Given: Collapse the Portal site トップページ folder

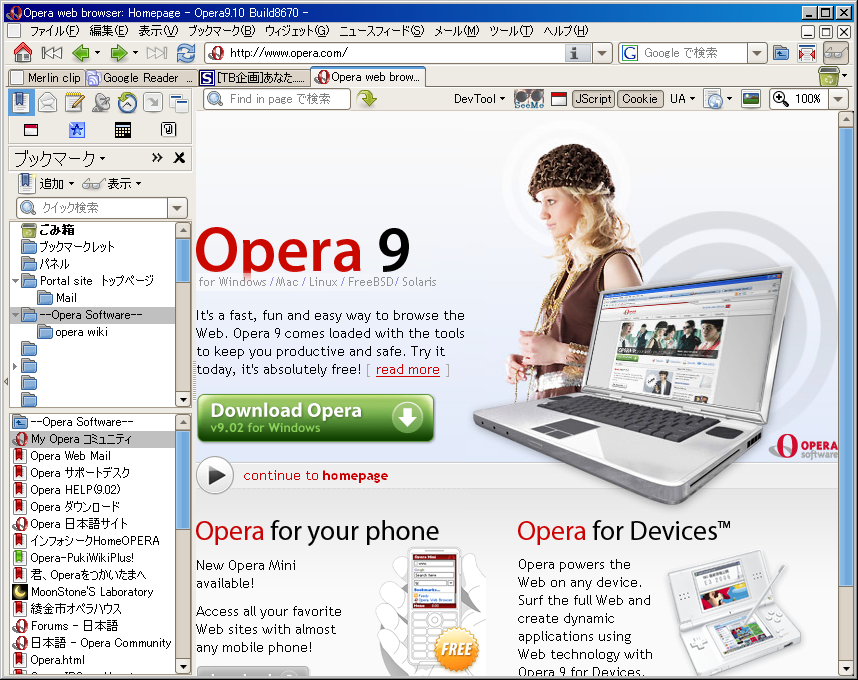Looking at the screenshot, I should tap(15, 281).
